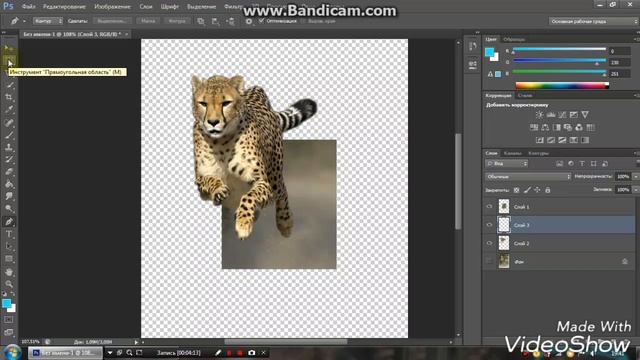Screen dimensions: 640x360
Task: Select the Move tool
Action: 9,49
